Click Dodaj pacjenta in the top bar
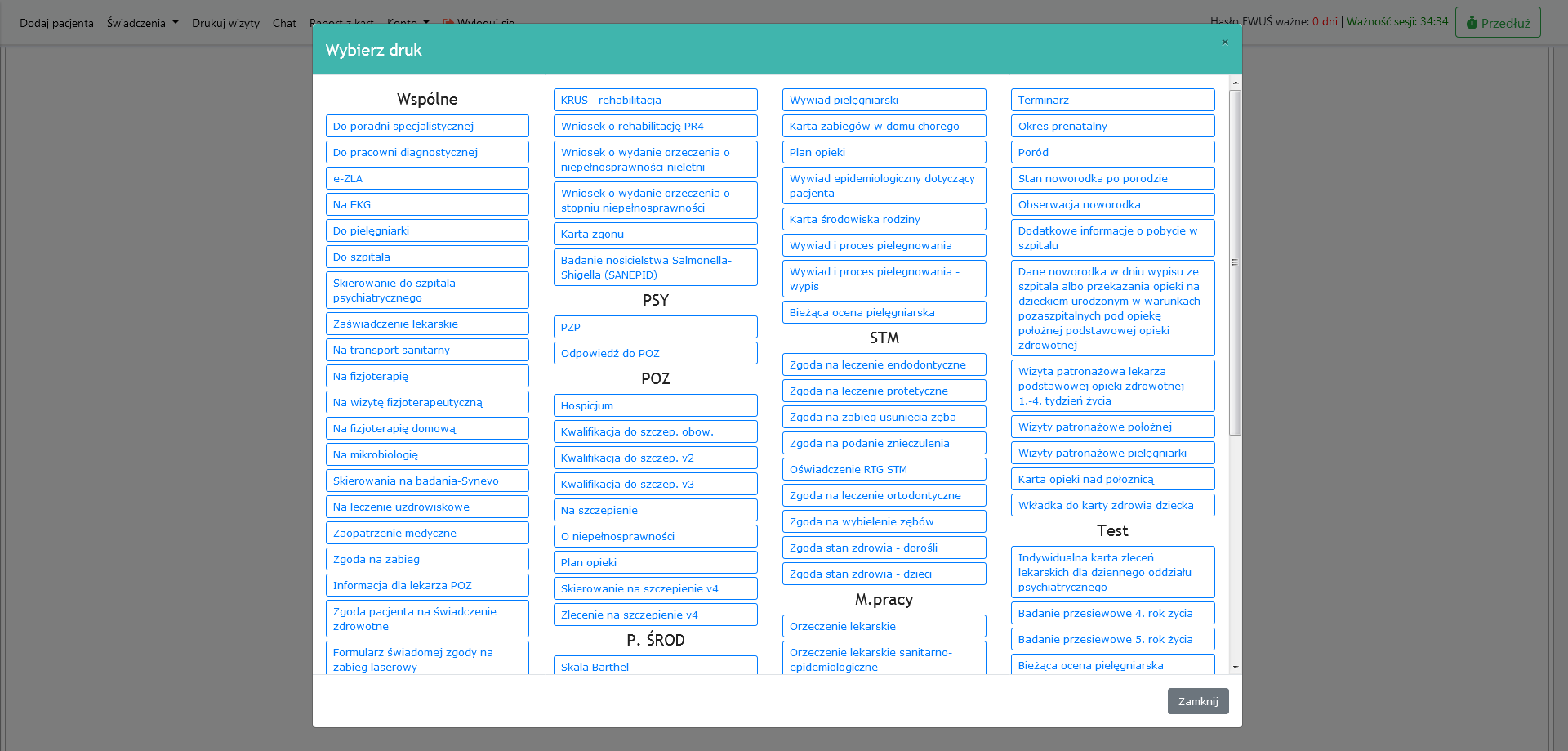The height and width of the screenshot is (751, 1568). 56,23
